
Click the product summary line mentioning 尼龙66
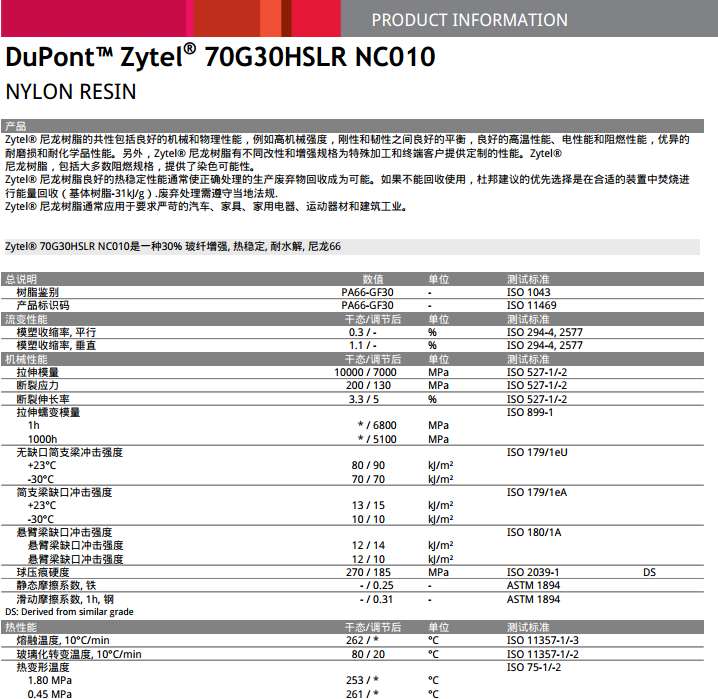173,246
